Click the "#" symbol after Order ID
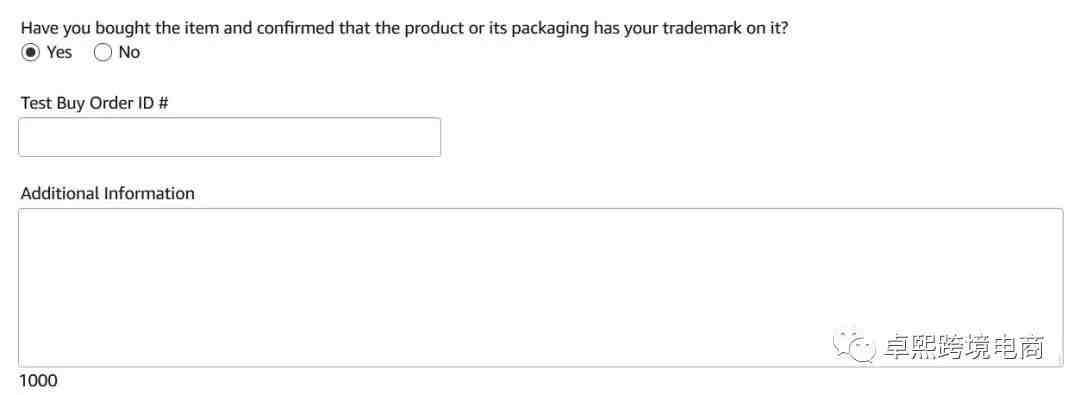Viewport: 1080px width, 395px height. click(x=163, y=103)
